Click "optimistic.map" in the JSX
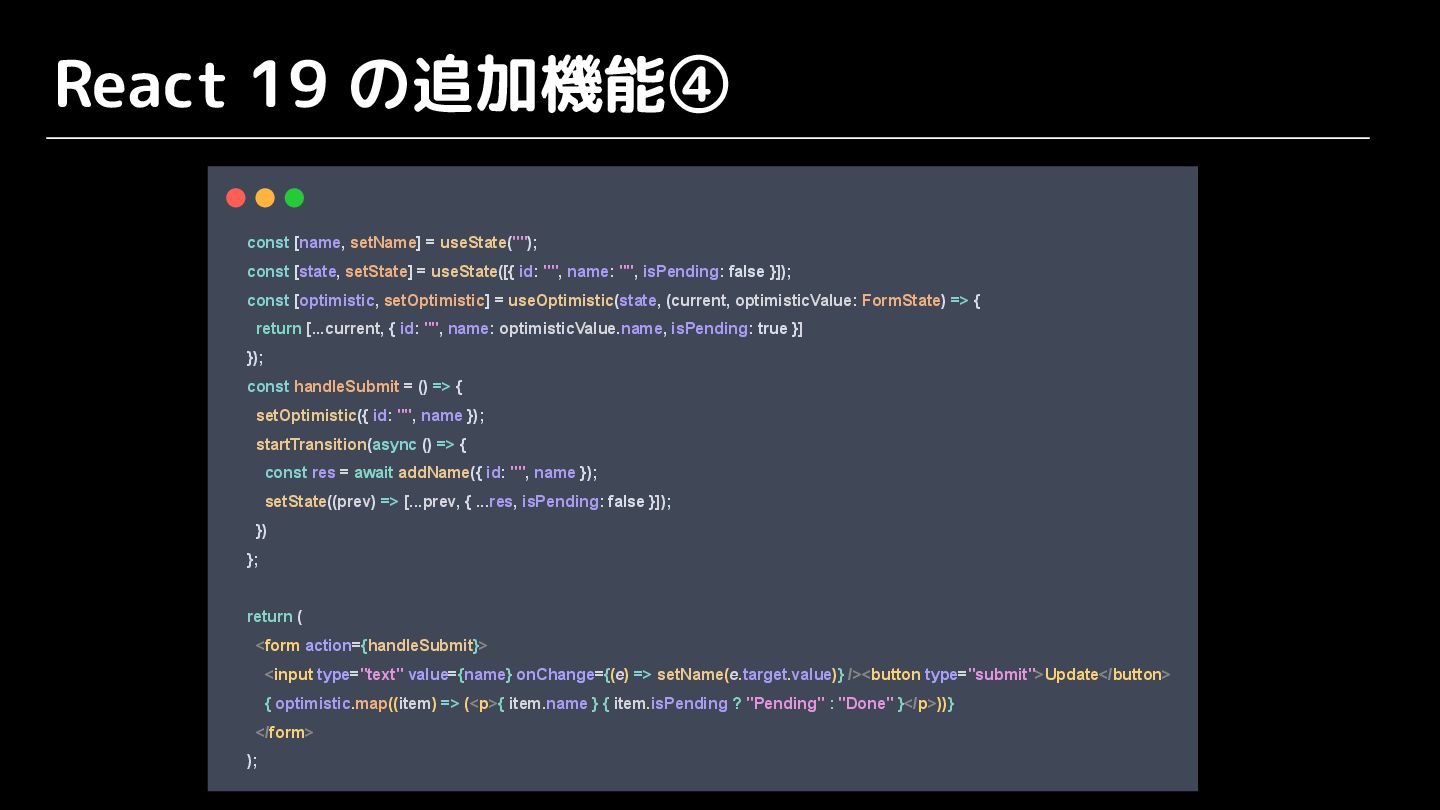Image resolution: width=1440 pixels, height=810 pixels. [x=330, y=704]
